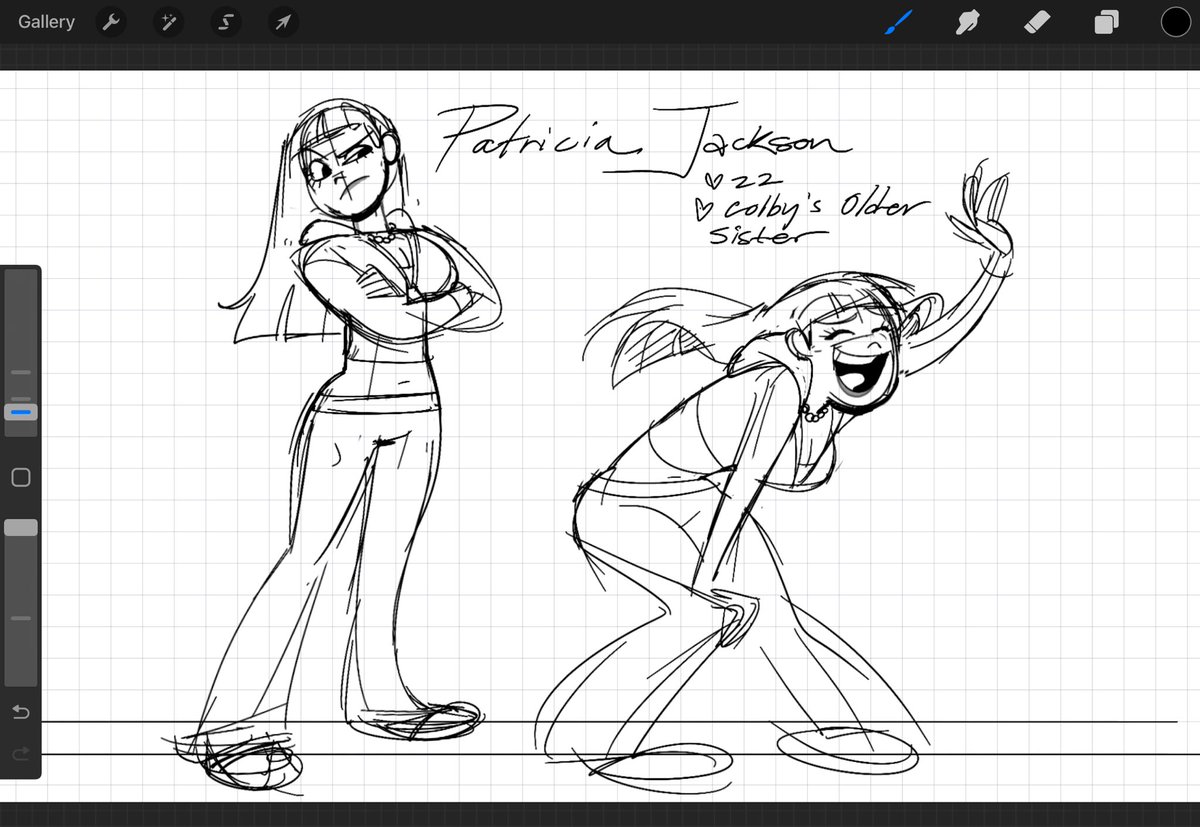Open the Layers panel
The width and height of the screenshot is (1200, 827).
tap(1106, 21)
